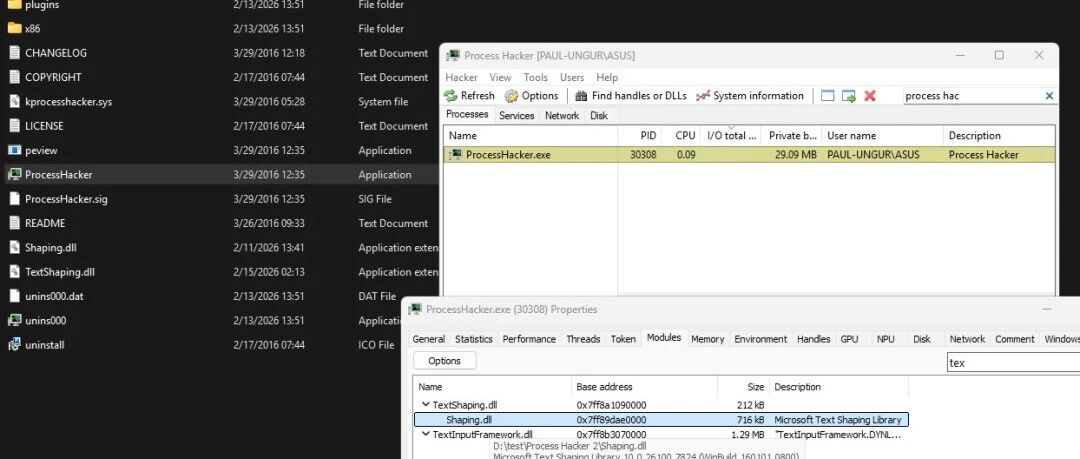
Task: Select the peview application icon
Action: pos(14,150)
